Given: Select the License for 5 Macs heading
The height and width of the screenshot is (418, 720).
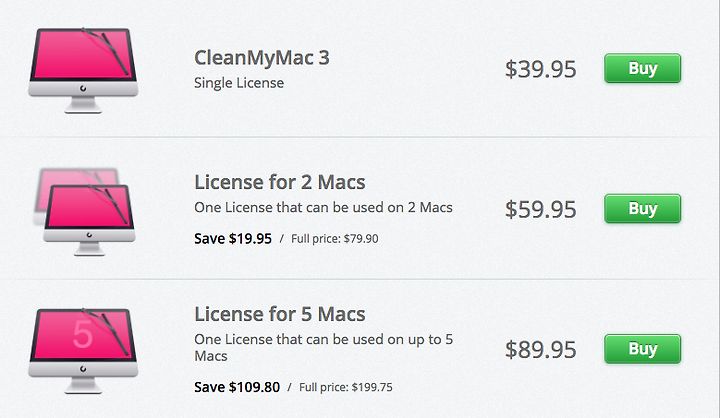Looking at the screenshot, I should coord(280,314).
